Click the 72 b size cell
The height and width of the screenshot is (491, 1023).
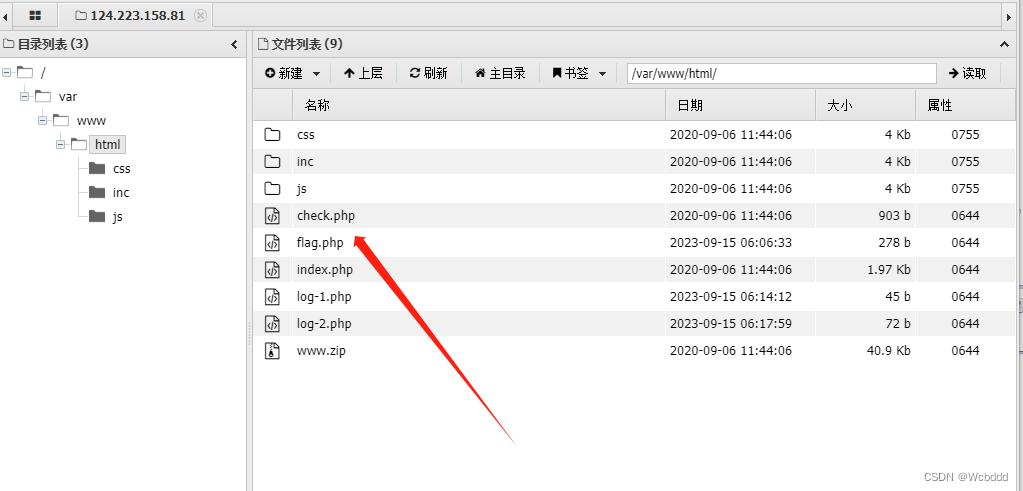click(x=898, y=324)
